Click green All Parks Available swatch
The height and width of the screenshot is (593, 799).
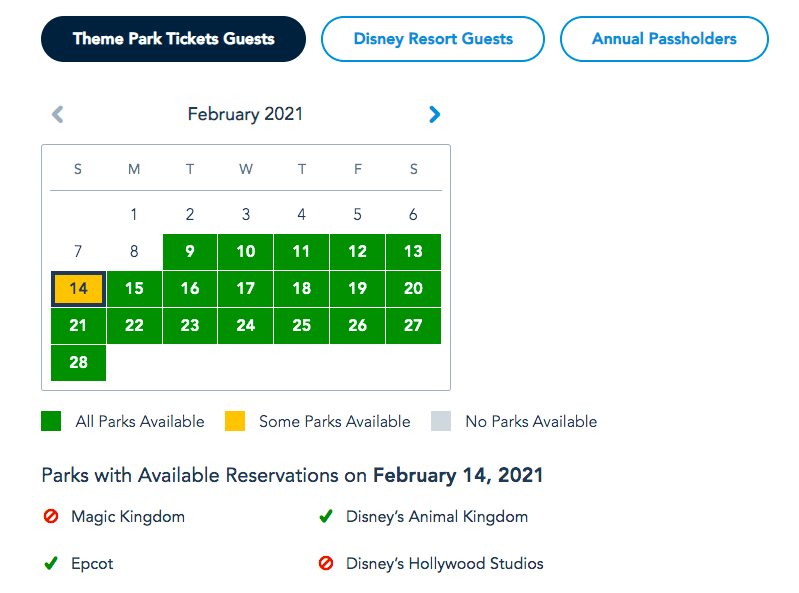tap(51, 421)
